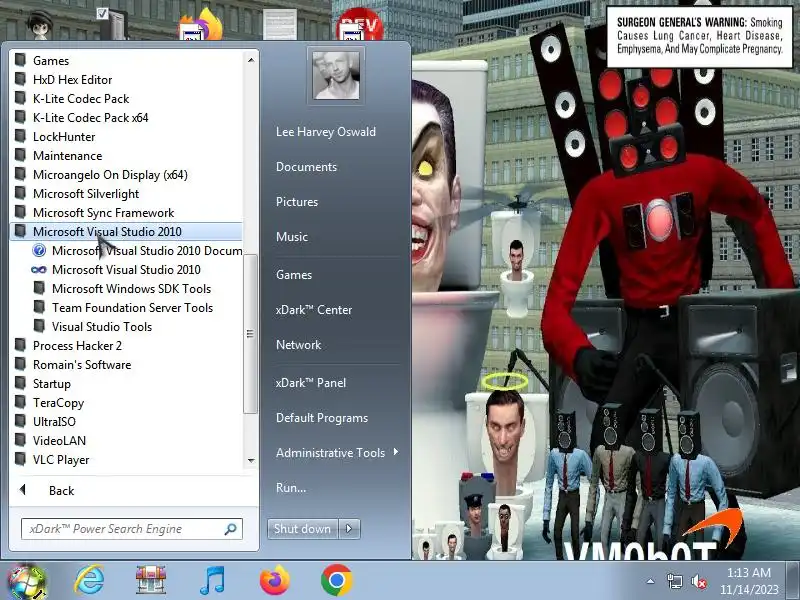The width and height of the screenshot is (800, 600).
Task: Click the Shut down button
Action: 303,529
